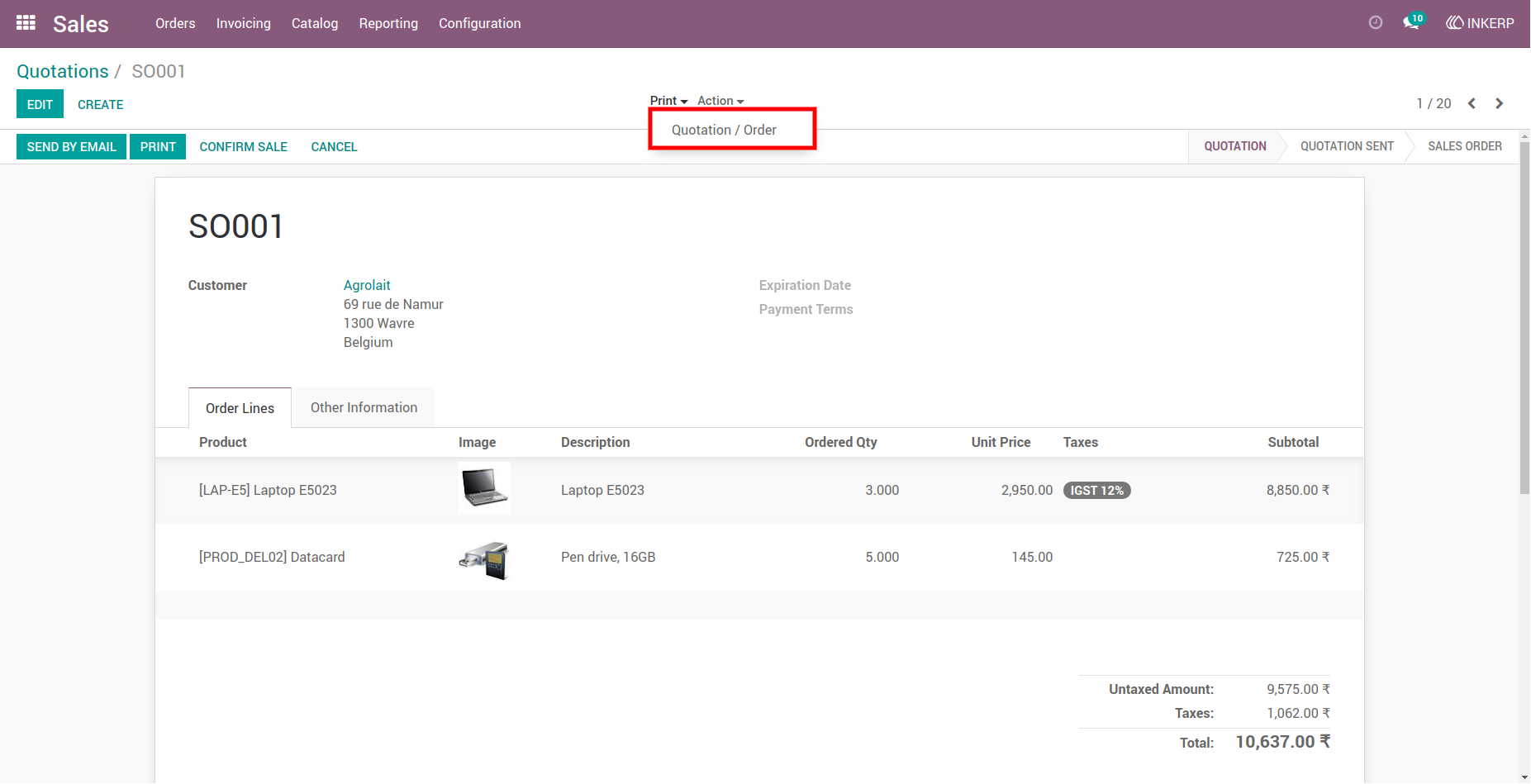Click the Quotation Sent status stage

tap(1347, 146)
